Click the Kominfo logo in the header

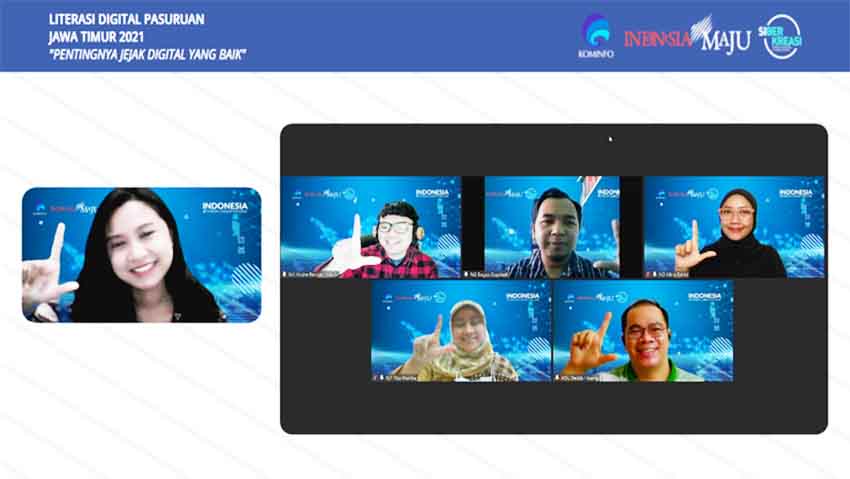point(595,36)
